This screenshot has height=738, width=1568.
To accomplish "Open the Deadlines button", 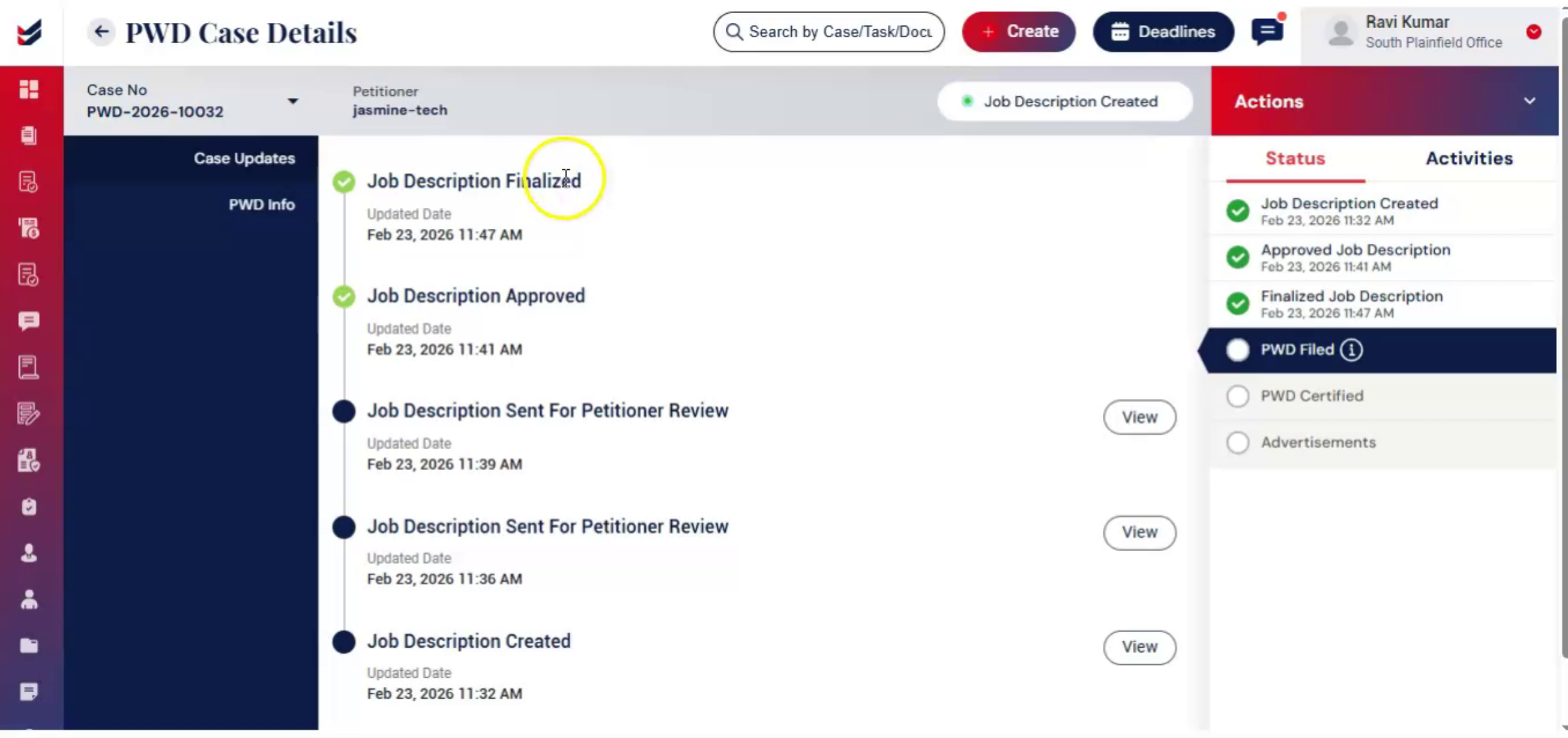I will tap(1164, 31).
